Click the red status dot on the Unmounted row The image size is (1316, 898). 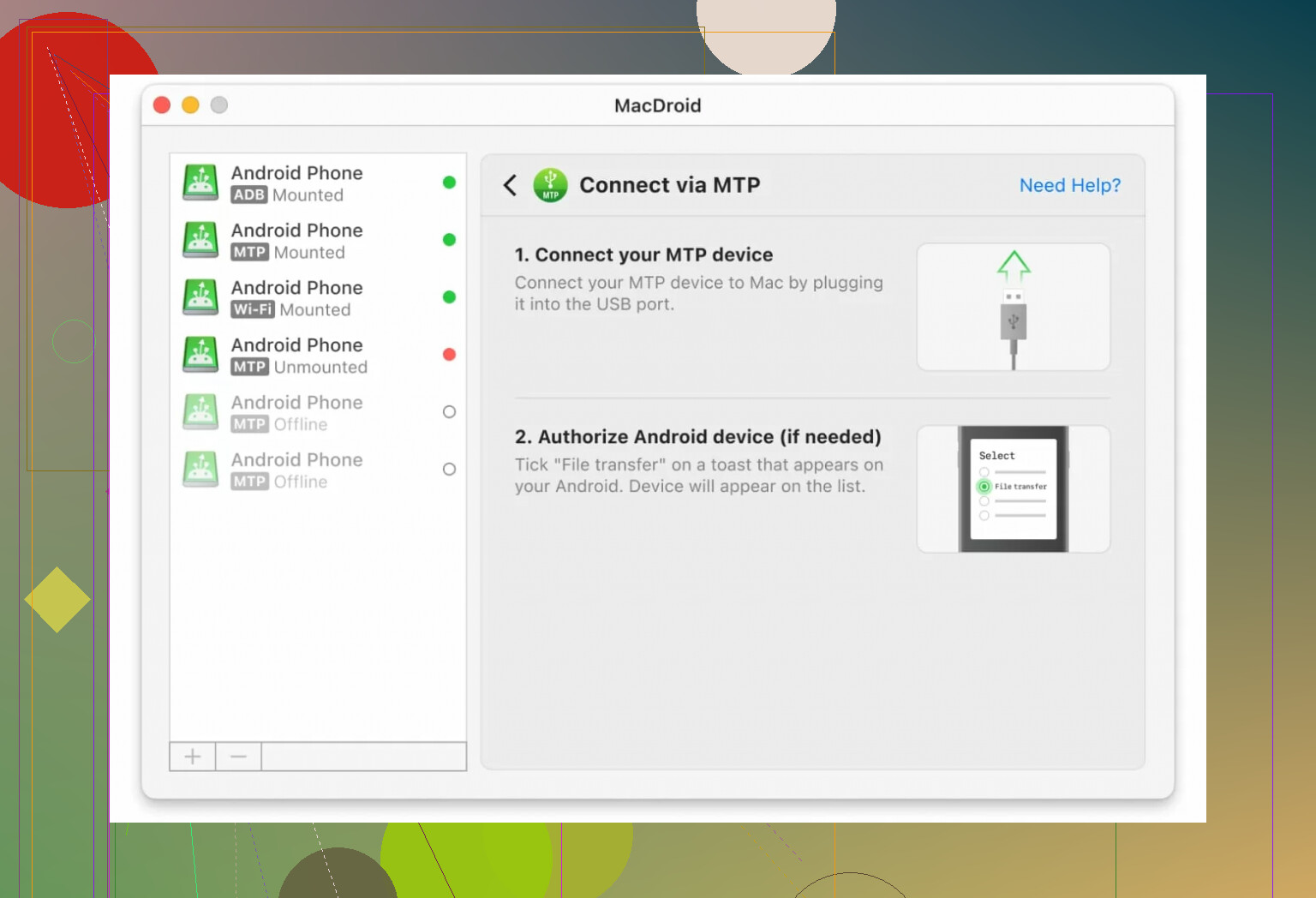449,355
